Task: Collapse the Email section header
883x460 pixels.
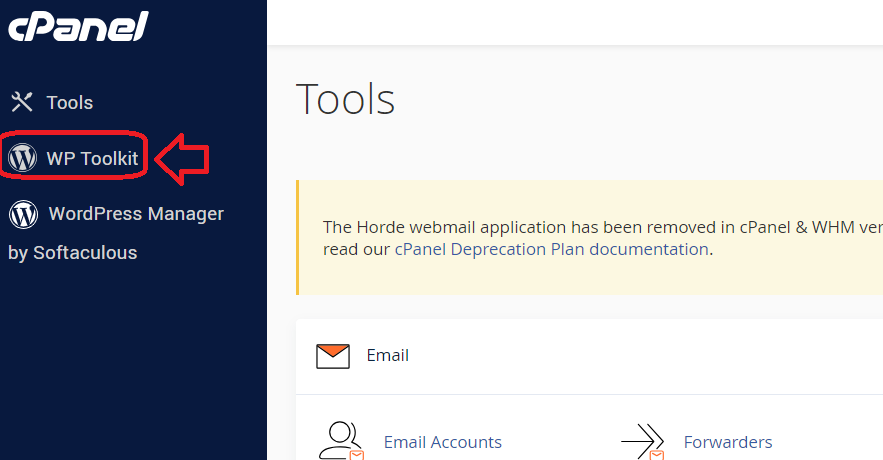Action: point(589,356)
